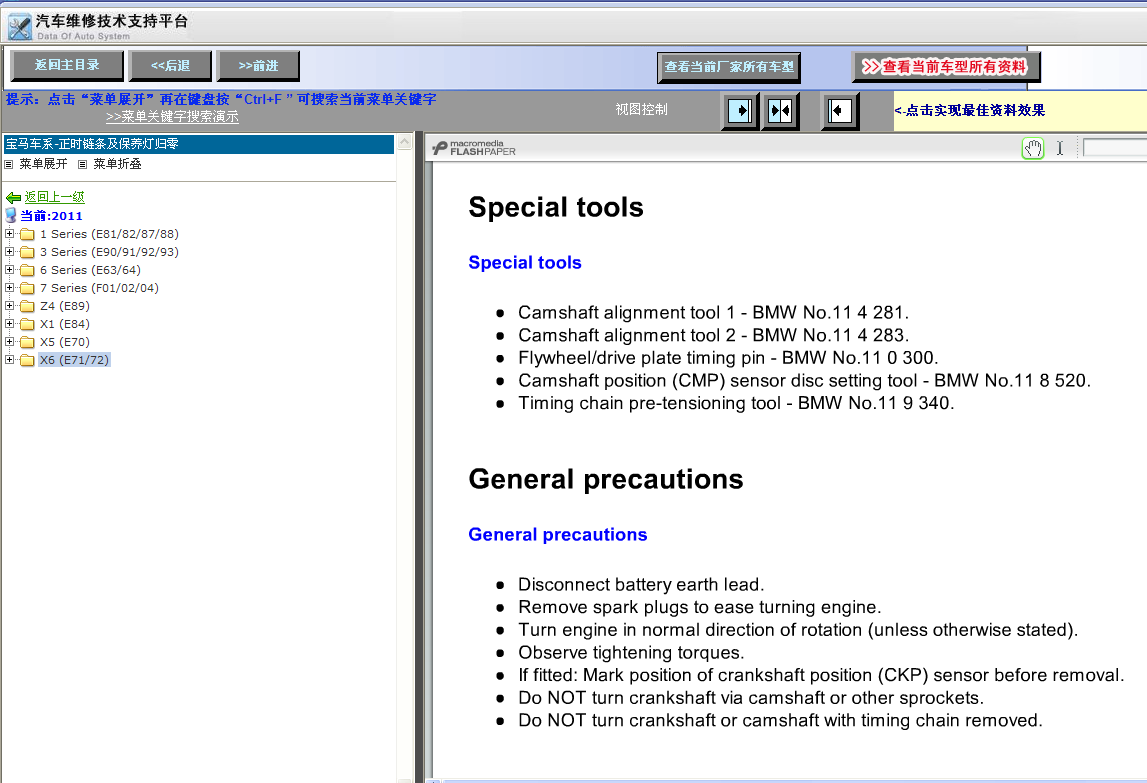Select the 3 Series (E90/91/92/93) item
The image size is (1147, 783).
point(109,252)
